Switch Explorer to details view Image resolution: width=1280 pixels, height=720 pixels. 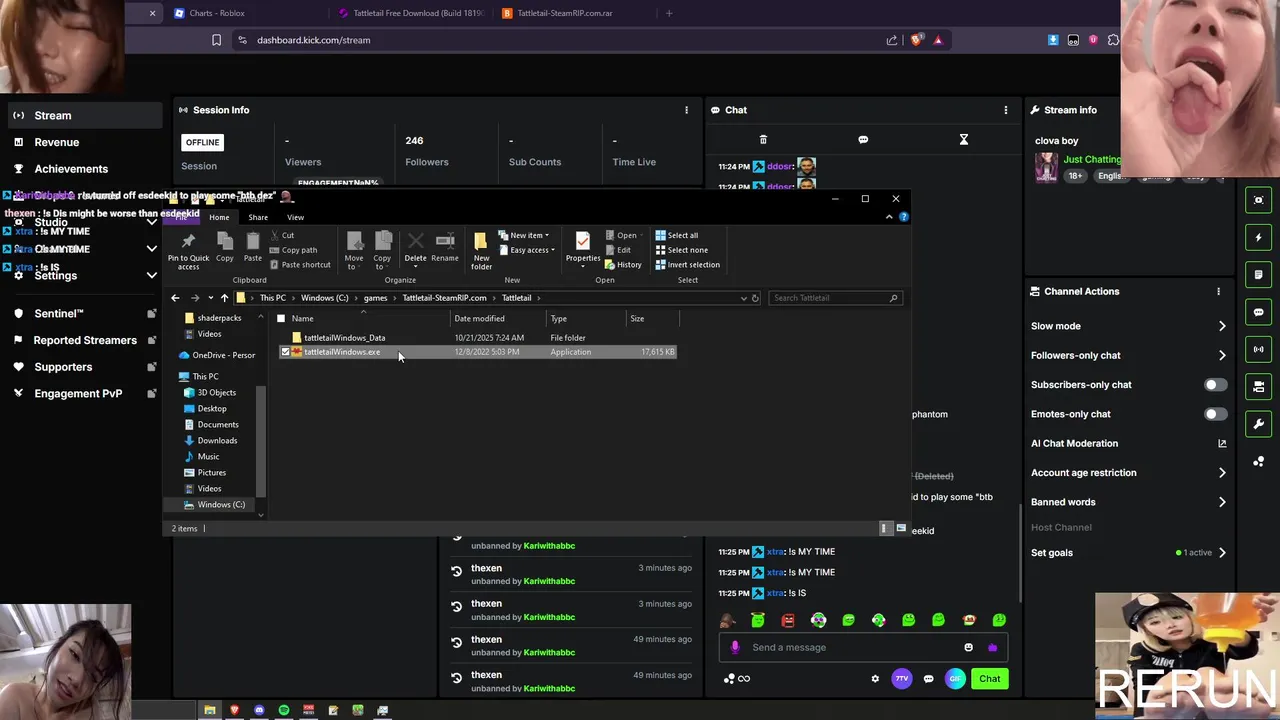pyautogui.click(x=884, y=528)
